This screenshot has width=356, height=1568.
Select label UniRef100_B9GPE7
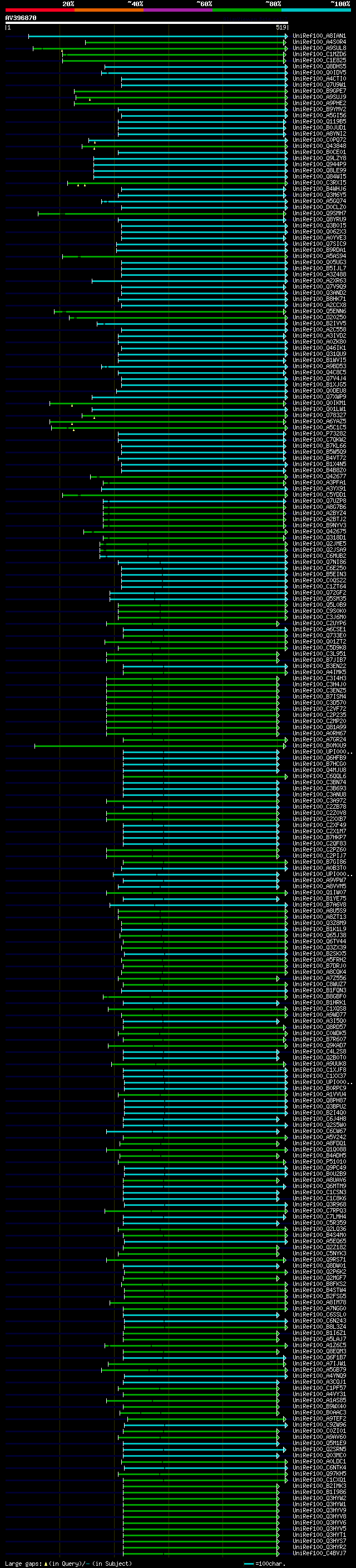point(319,91)
